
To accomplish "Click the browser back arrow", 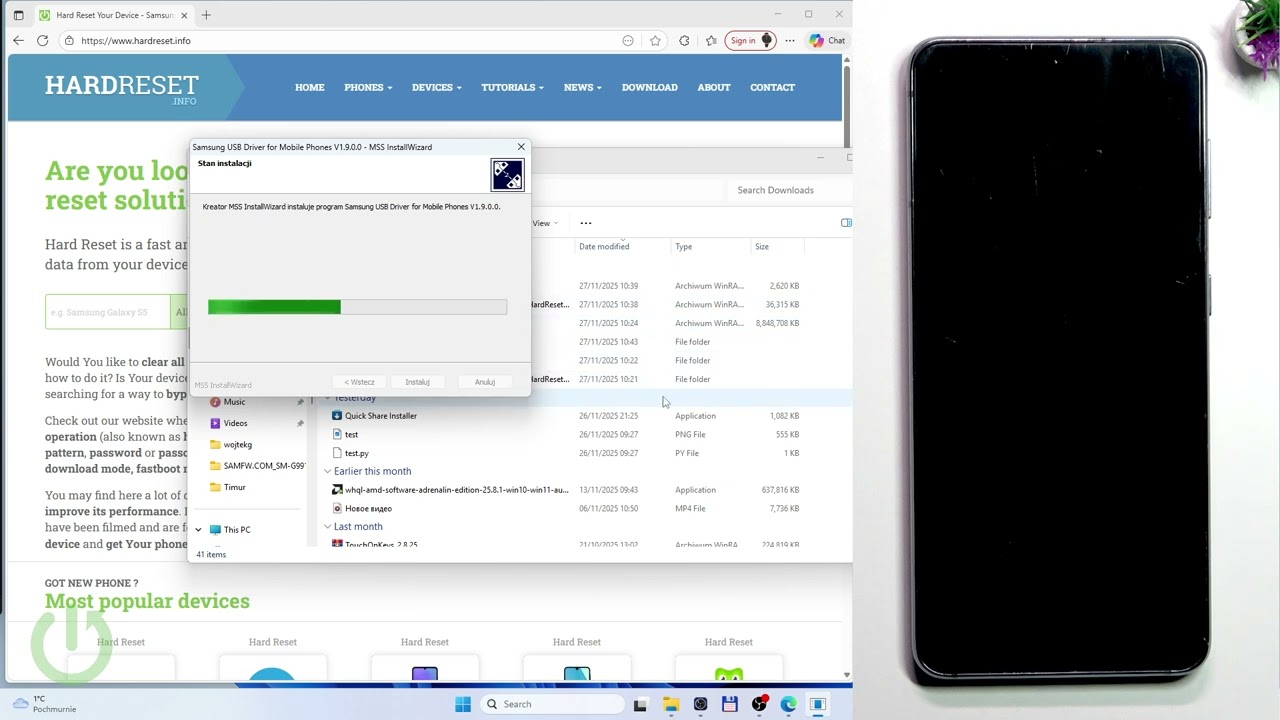I will click(18, 41).
